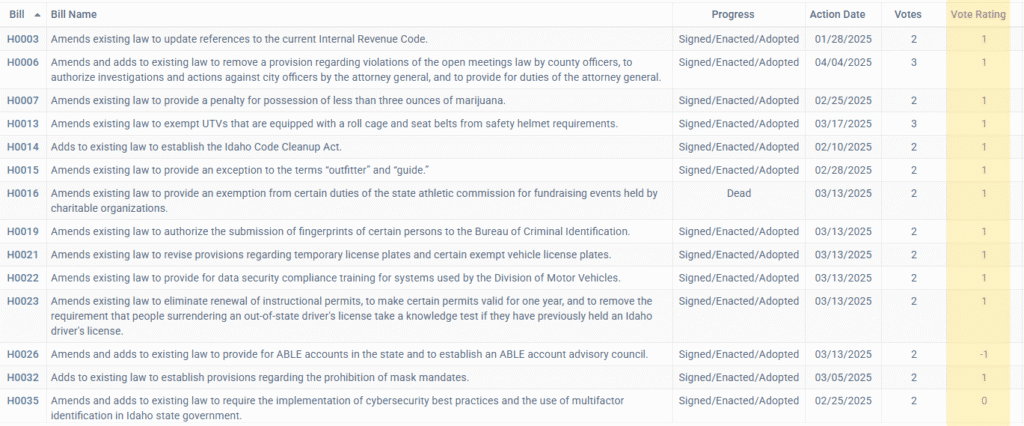The width and height of the screenshot is (1024, 426).
Task: View bill H0032 mask mandates
Action: tap(22, 378)
